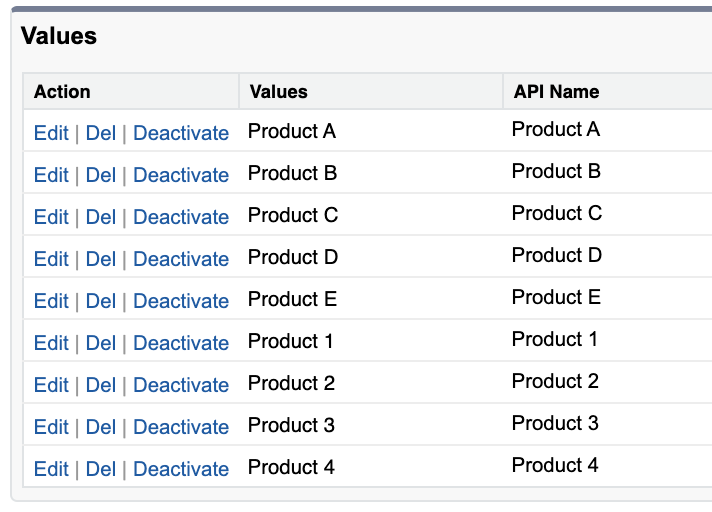Edit the Product 2 value
The width and height of the screenshot is (712, 512).
(51, 385)
